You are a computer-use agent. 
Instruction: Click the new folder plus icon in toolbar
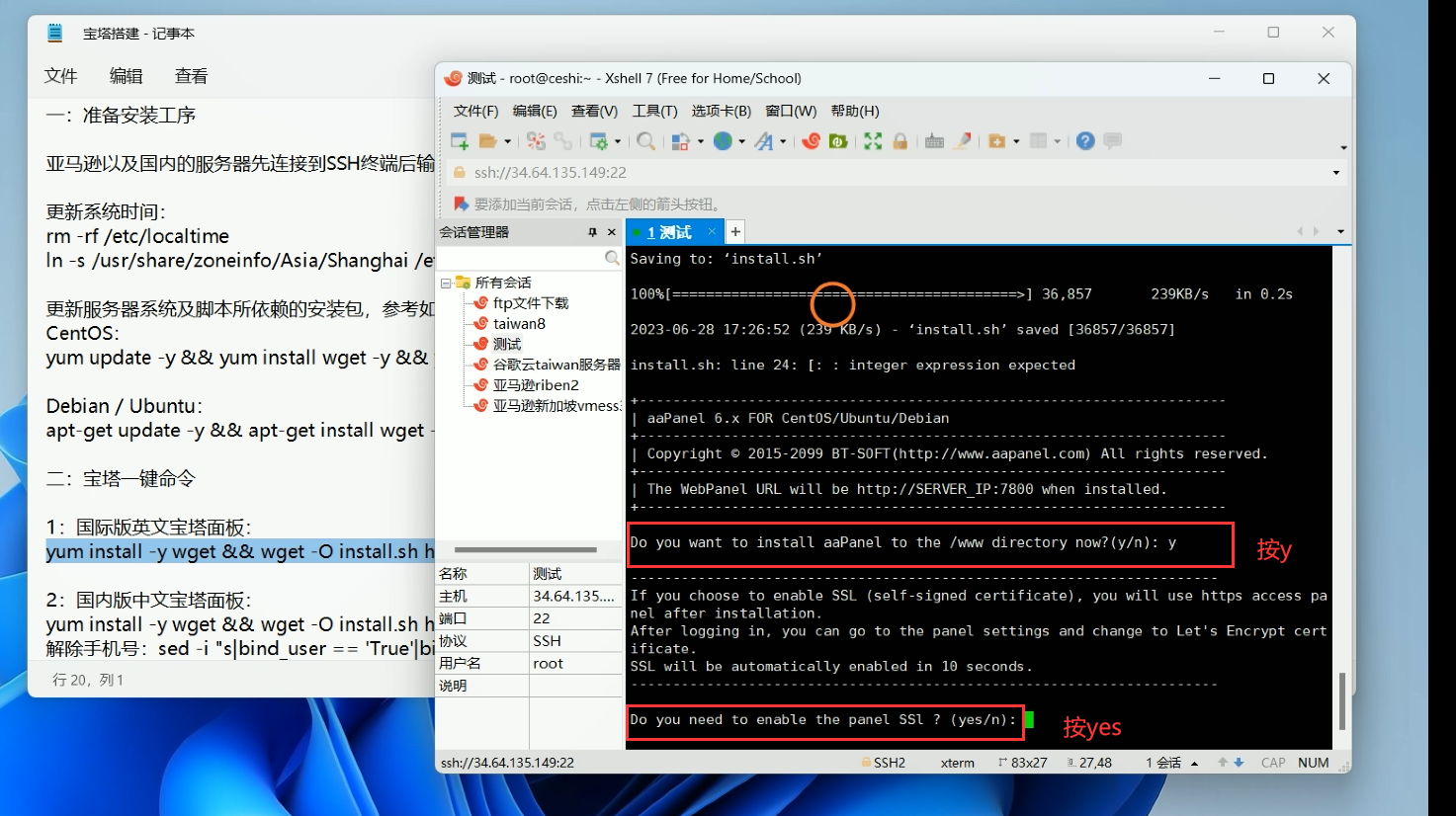[997, 141]
